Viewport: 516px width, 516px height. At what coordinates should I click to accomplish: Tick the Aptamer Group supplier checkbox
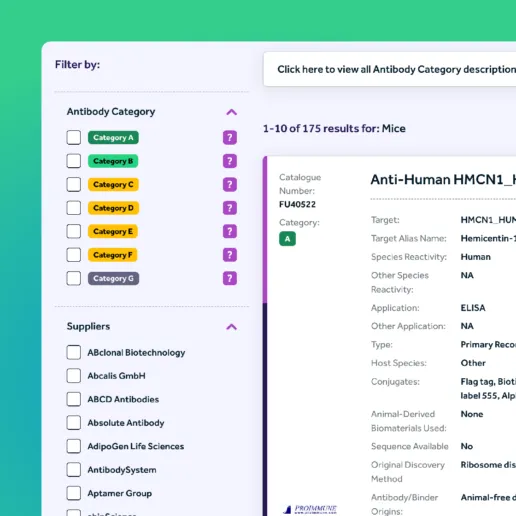[x=73, y=493]
